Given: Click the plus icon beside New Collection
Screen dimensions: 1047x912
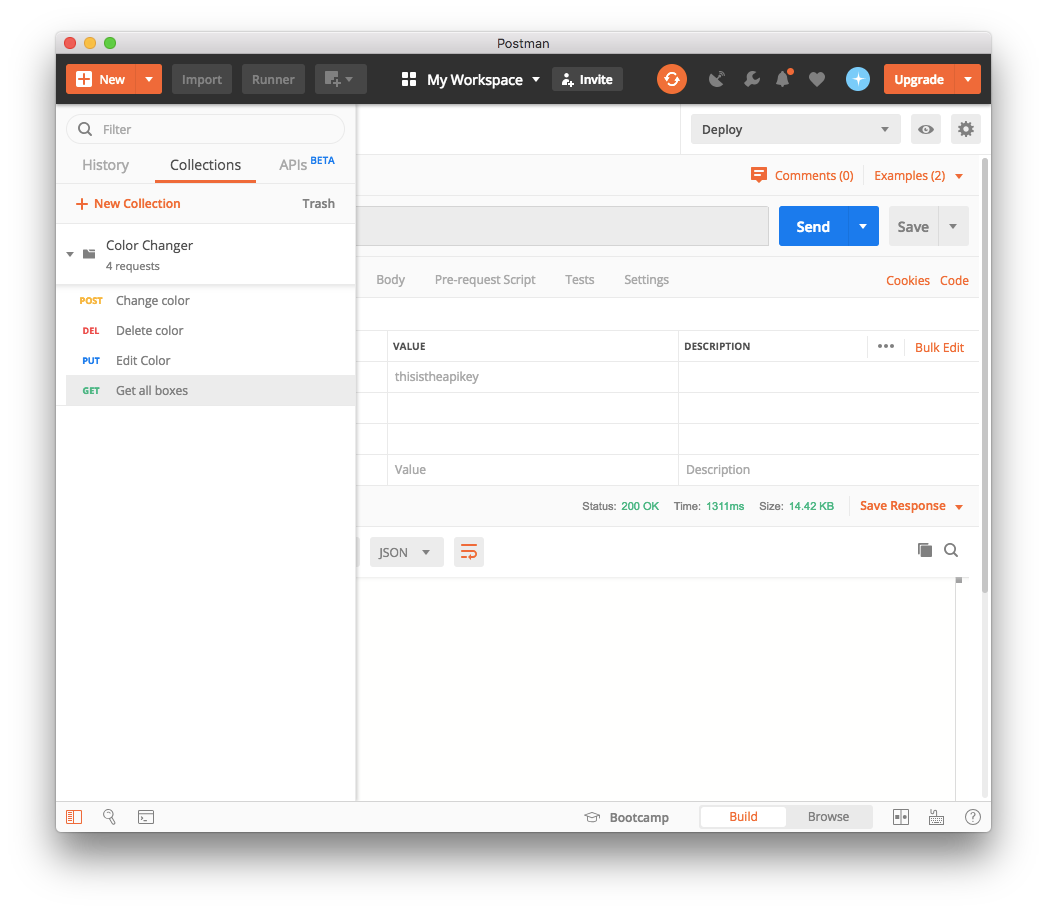Looking at the screenshot, I should tap(81, 204).
